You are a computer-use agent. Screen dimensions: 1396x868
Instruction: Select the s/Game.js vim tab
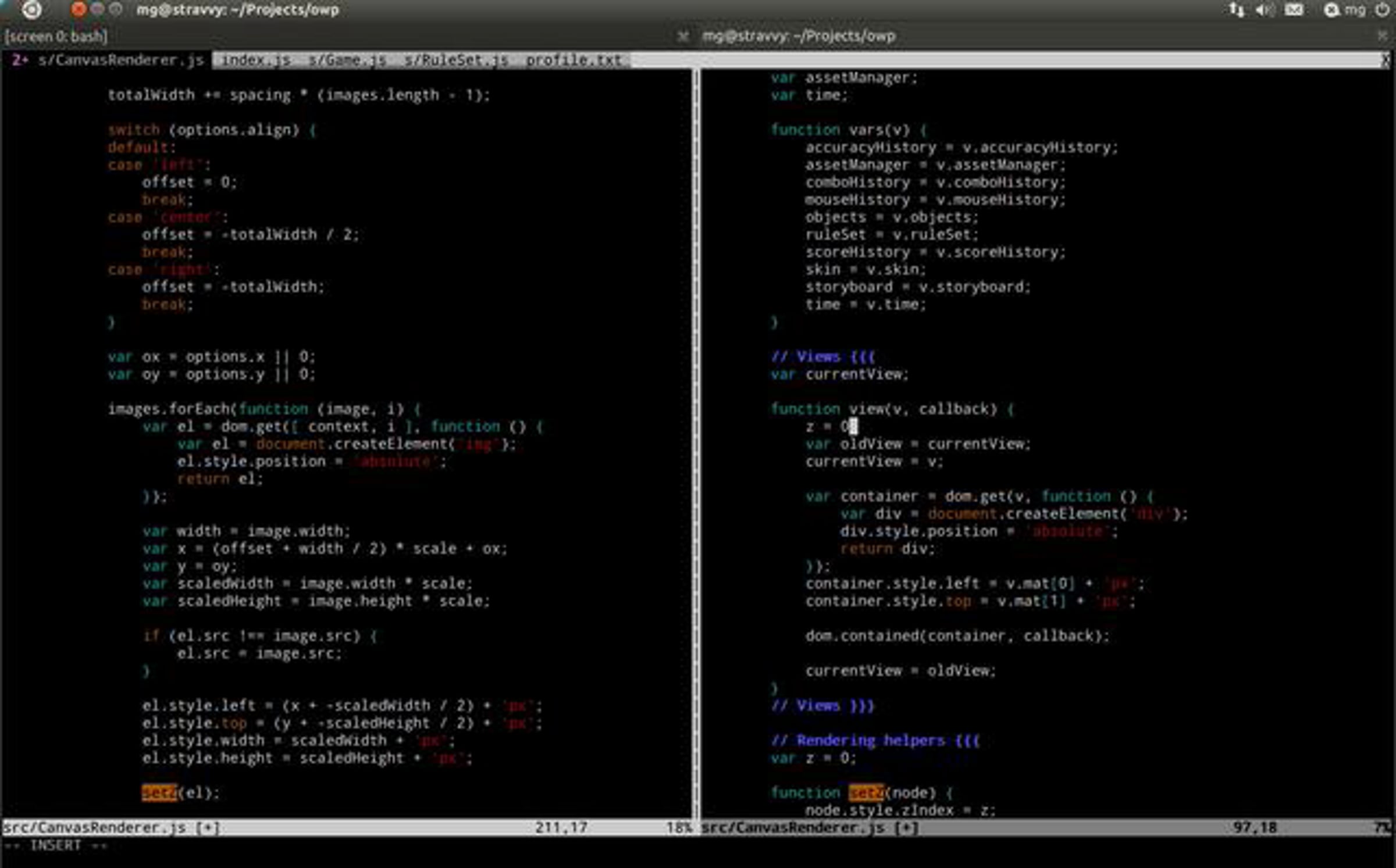tap(347, 60)
